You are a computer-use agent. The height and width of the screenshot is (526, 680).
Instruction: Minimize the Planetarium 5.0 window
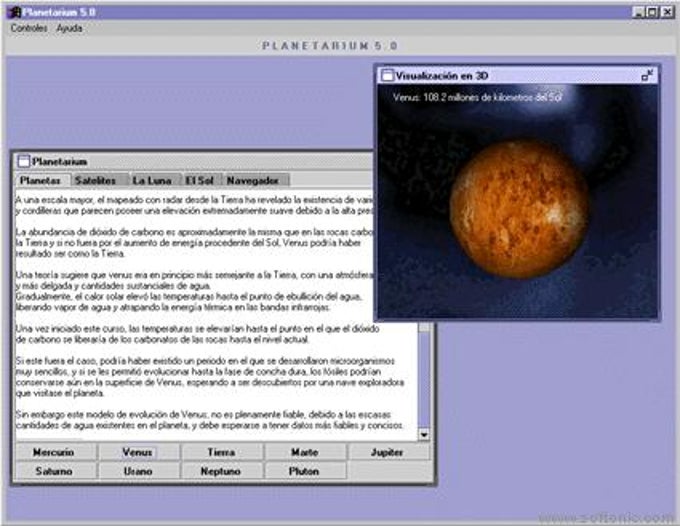pyautogui.click(x=638, y=12)
